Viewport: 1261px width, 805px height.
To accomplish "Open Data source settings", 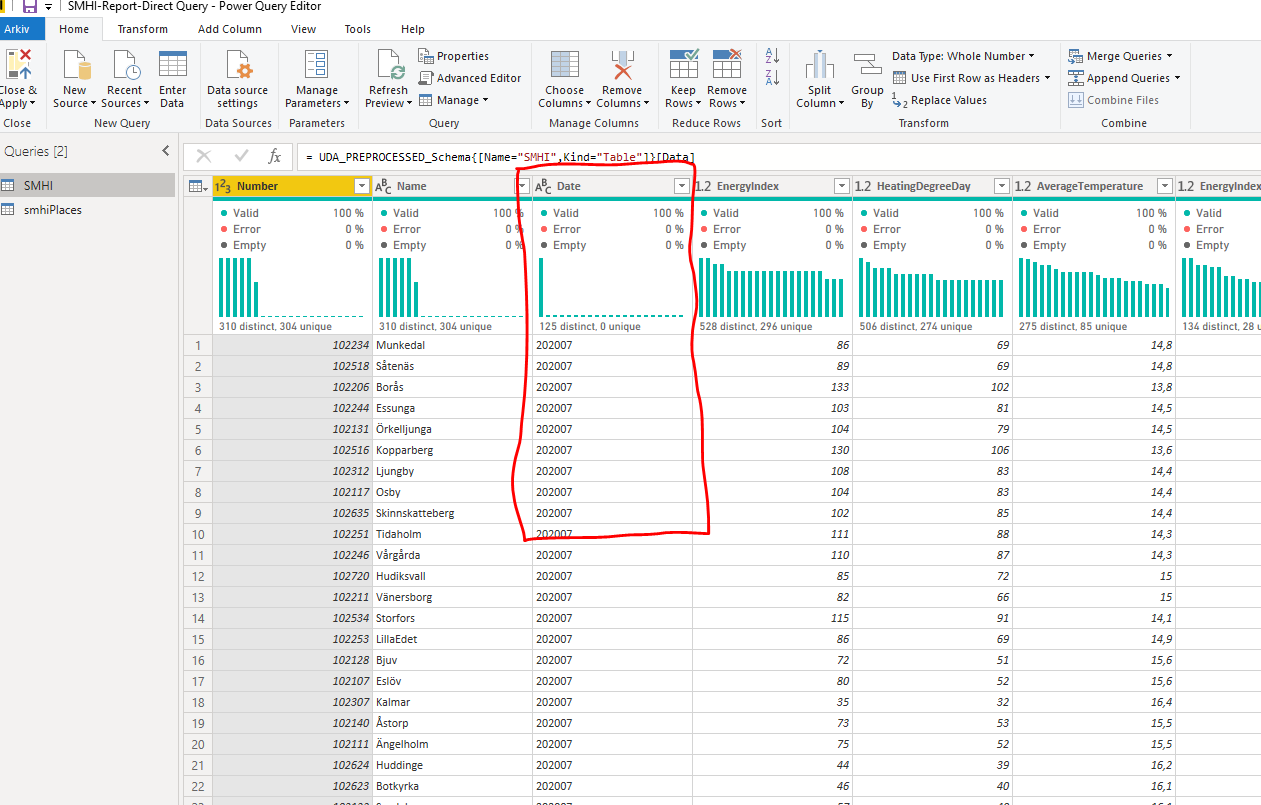I will pos(237,80).
